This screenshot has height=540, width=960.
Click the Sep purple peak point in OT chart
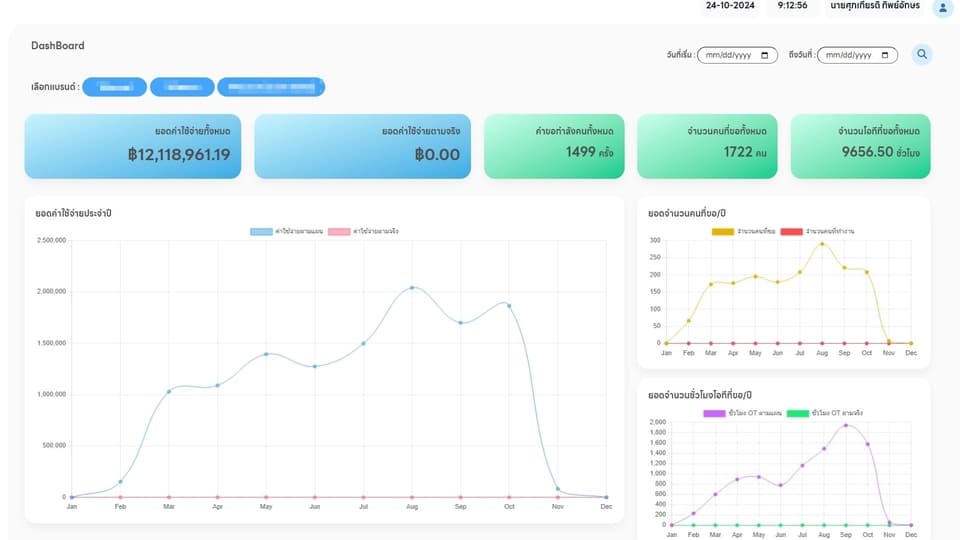846,425
